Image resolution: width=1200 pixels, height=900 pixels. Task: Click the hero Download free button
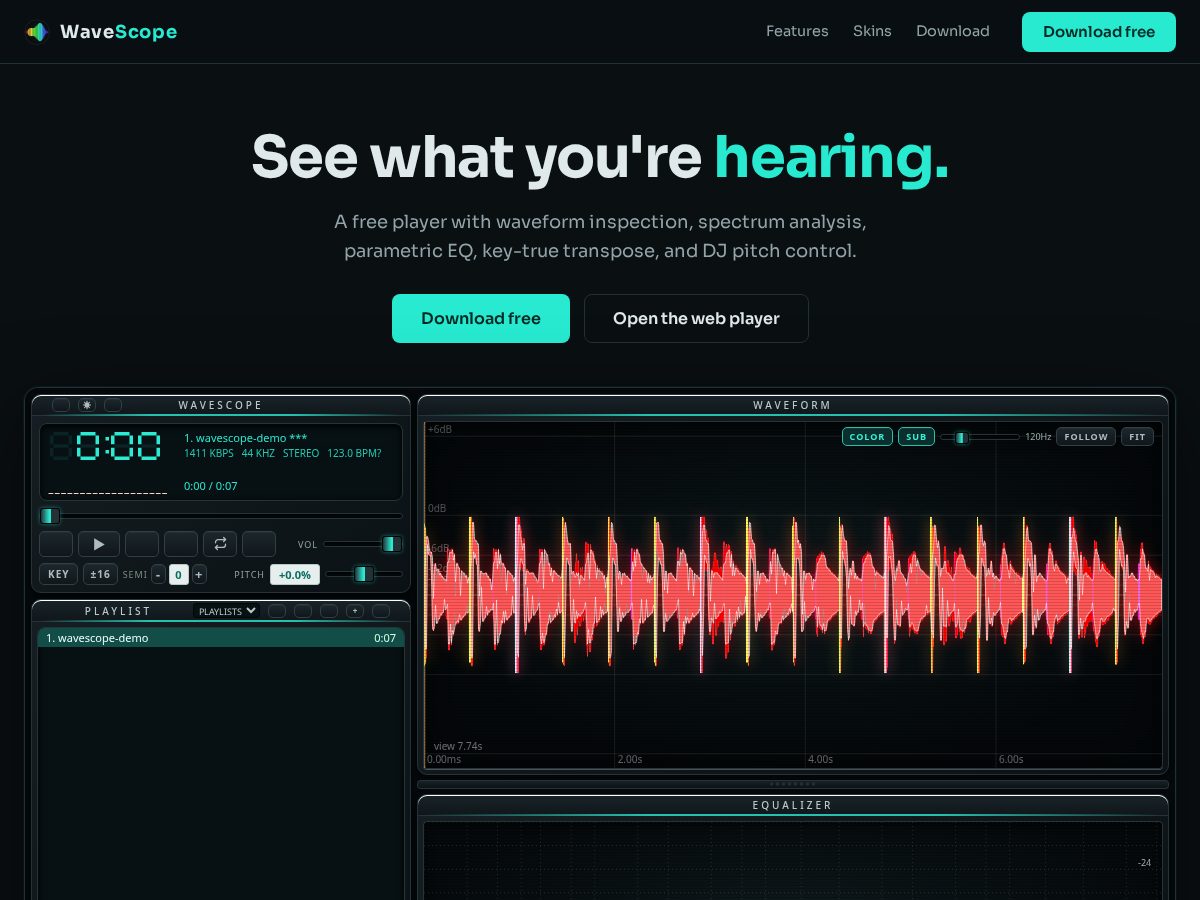click(481, 318)
